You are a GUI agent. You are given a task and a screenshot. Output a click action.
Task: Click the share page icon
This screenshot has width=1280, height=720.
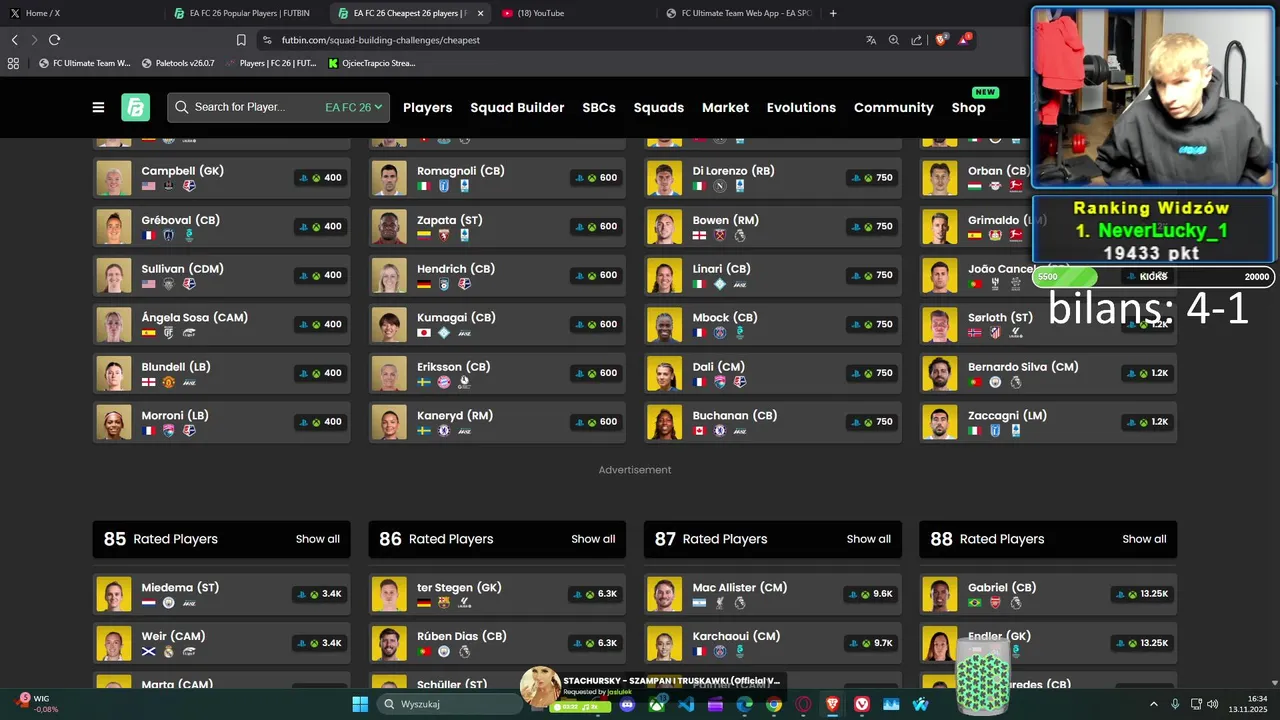pos(916,40)
